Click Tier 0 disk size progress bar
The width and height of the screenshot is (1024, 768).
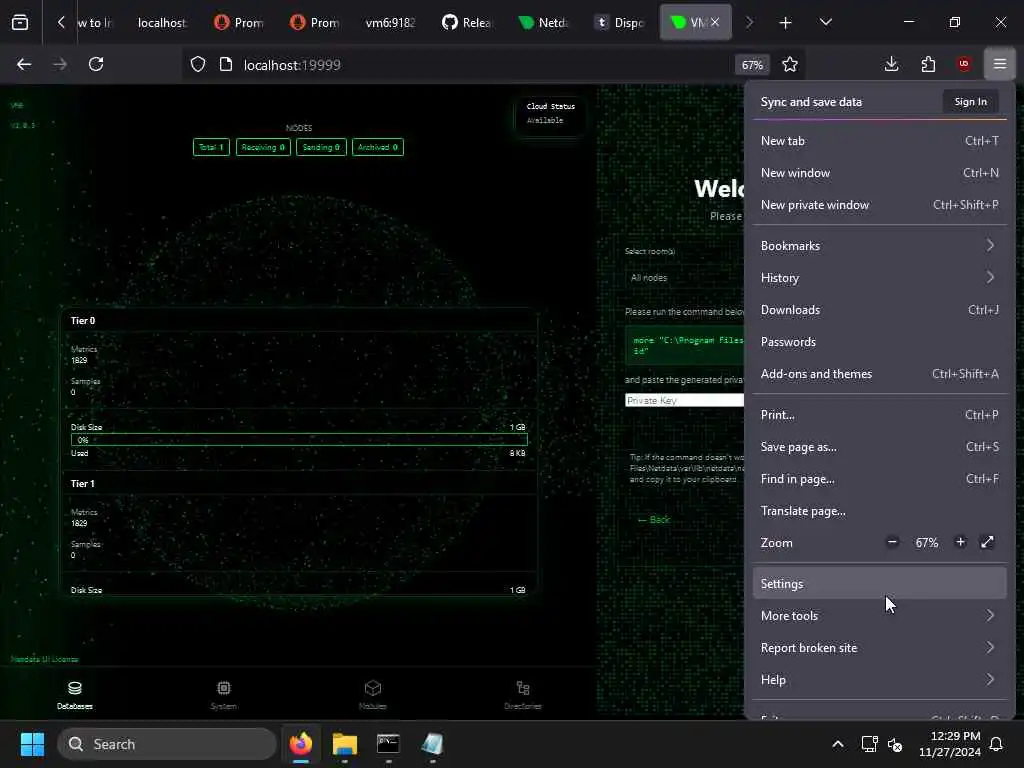[299, 440]
